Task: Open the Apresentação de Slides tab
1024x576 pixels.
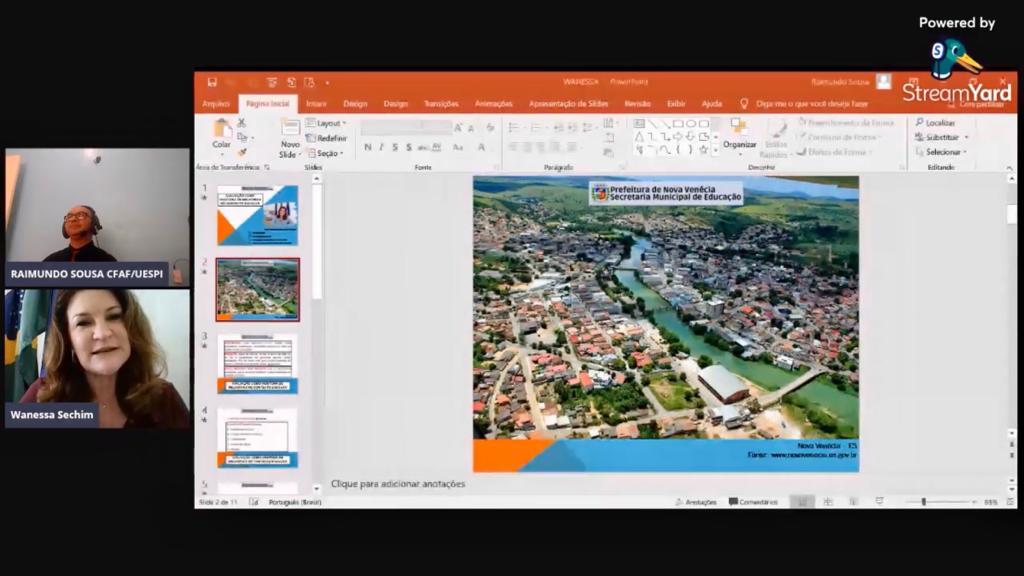Action: point(568,104)
